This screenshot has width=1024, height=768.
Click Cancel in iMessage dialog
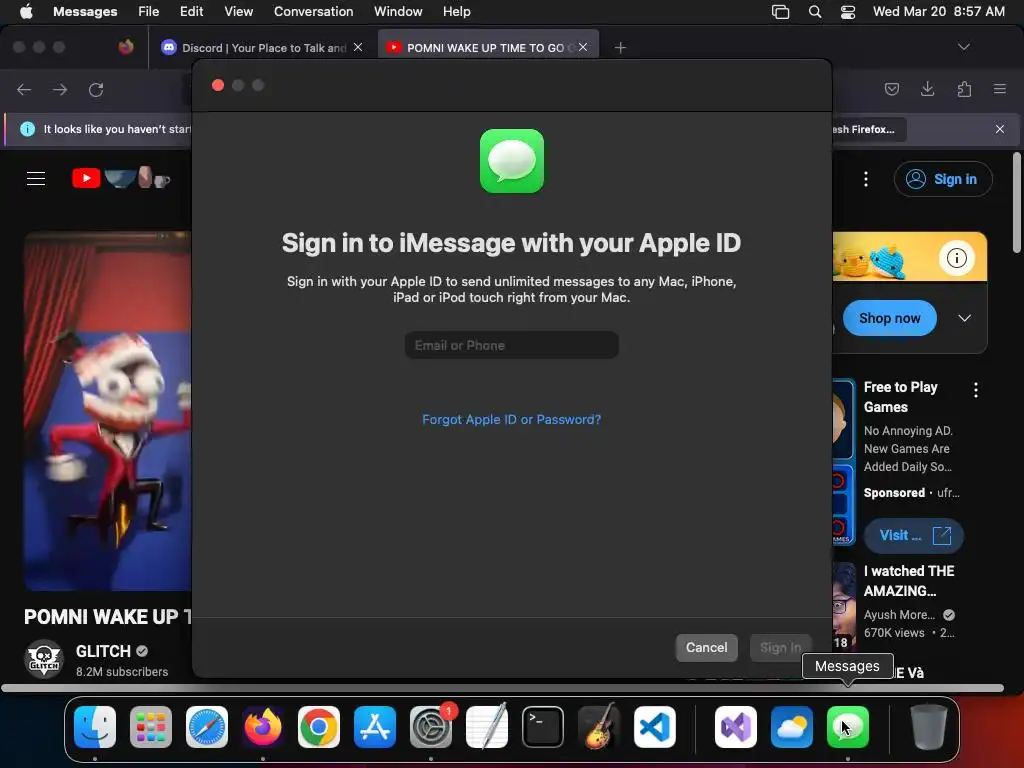point(707,648)
